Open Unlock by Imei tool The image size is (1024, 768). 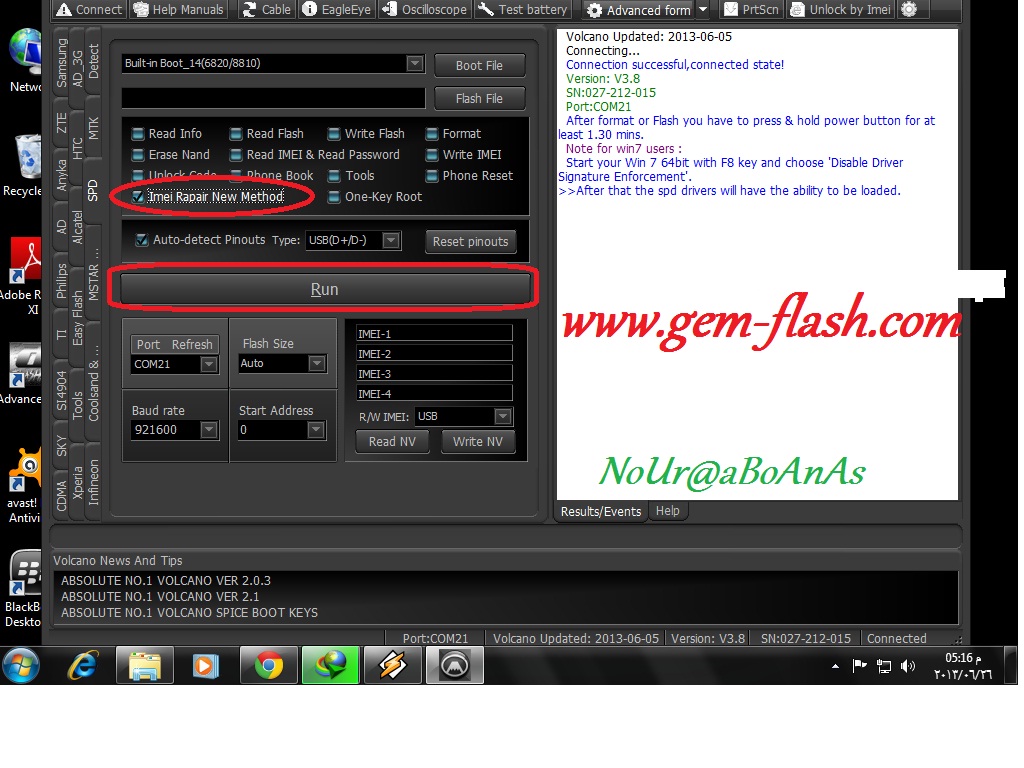coord(841,9)
